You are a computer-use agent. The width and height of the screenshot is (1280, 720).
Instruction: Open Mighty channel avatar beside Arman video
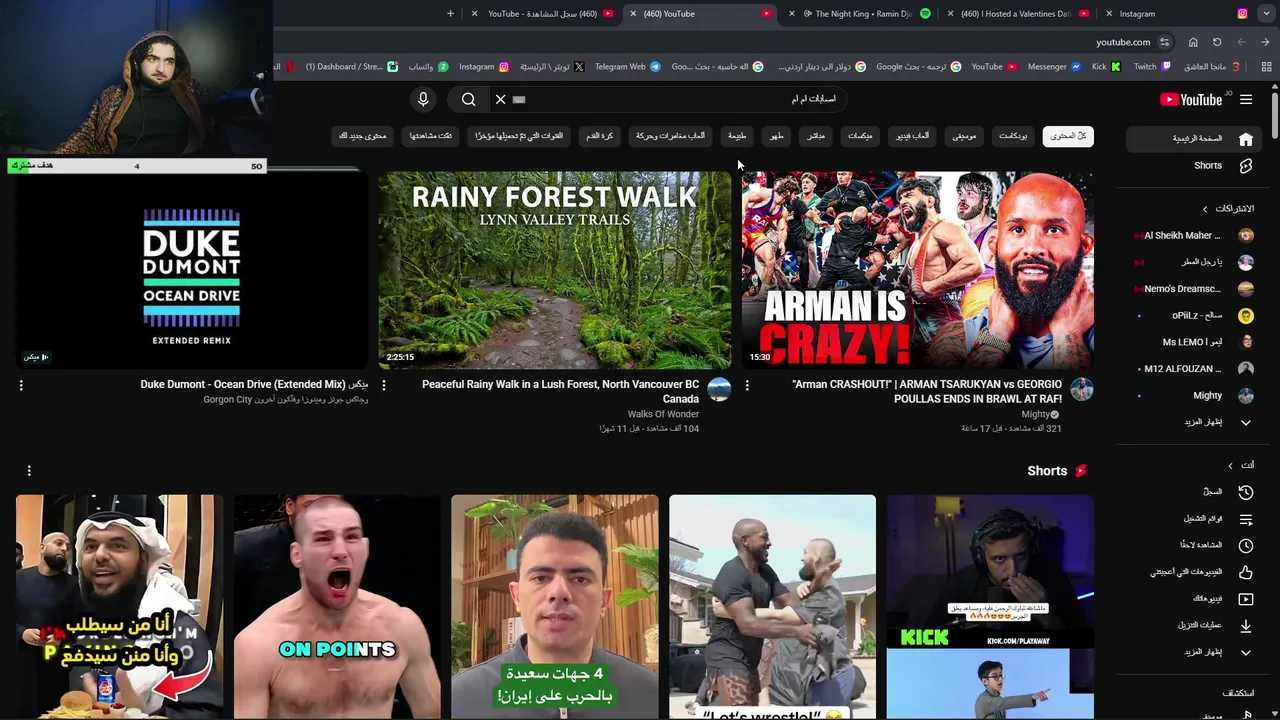tap(1081, 389)
